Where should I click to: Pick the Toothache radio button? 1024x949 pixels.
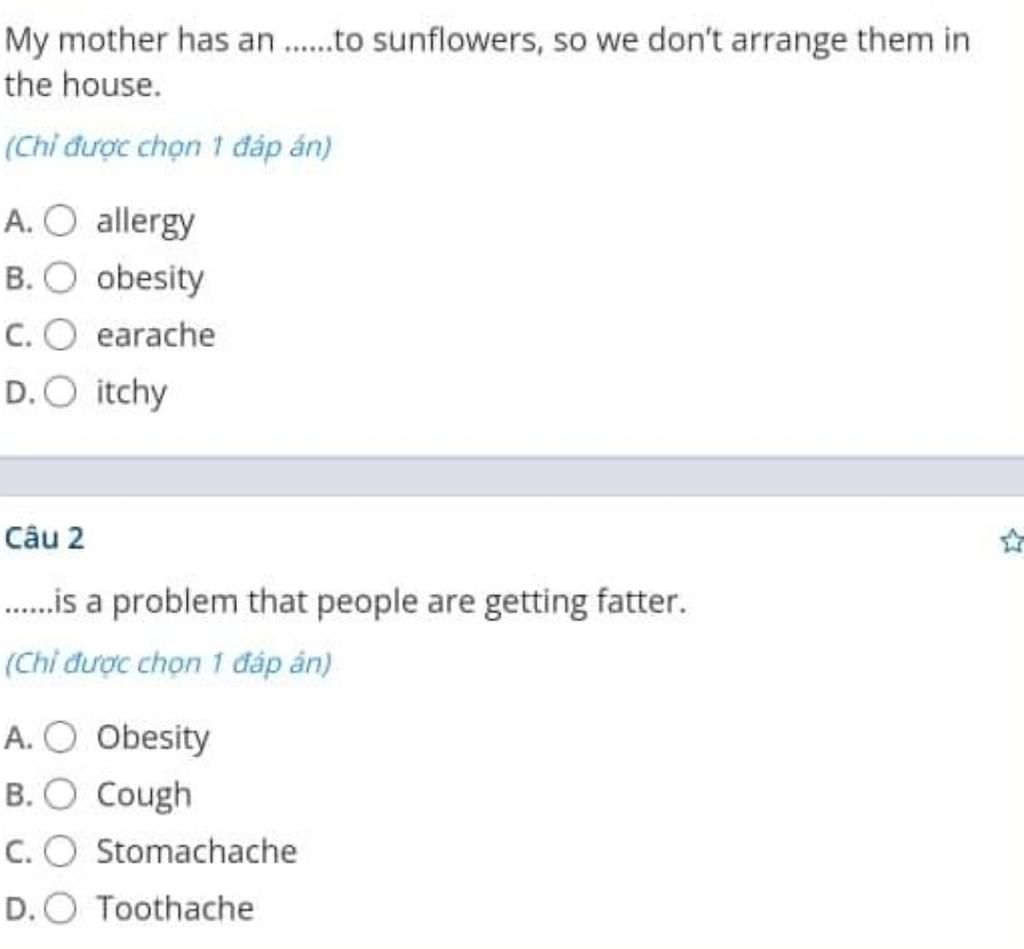(60, 908)
